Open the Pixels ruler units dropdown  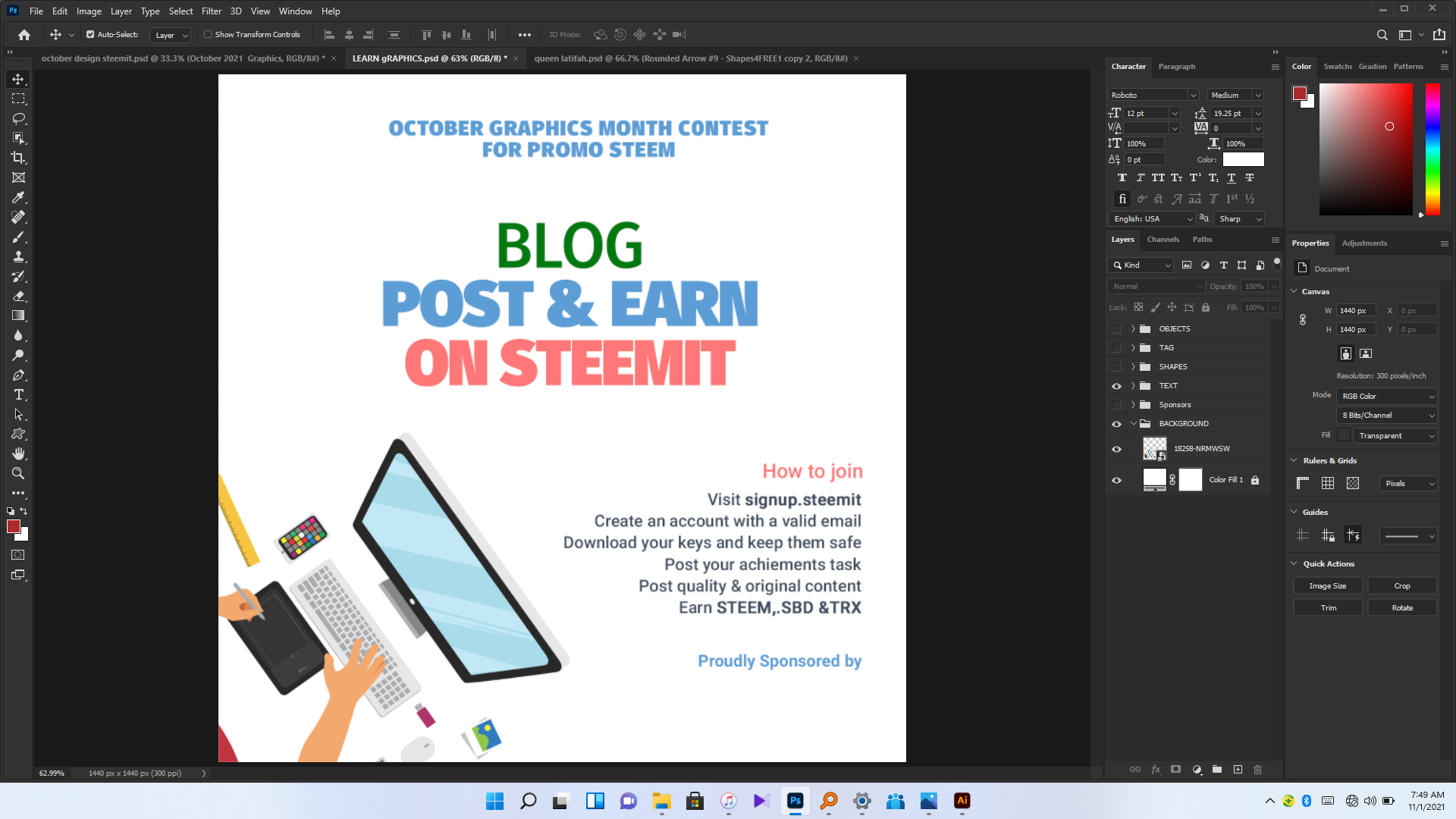(1409, 483)
